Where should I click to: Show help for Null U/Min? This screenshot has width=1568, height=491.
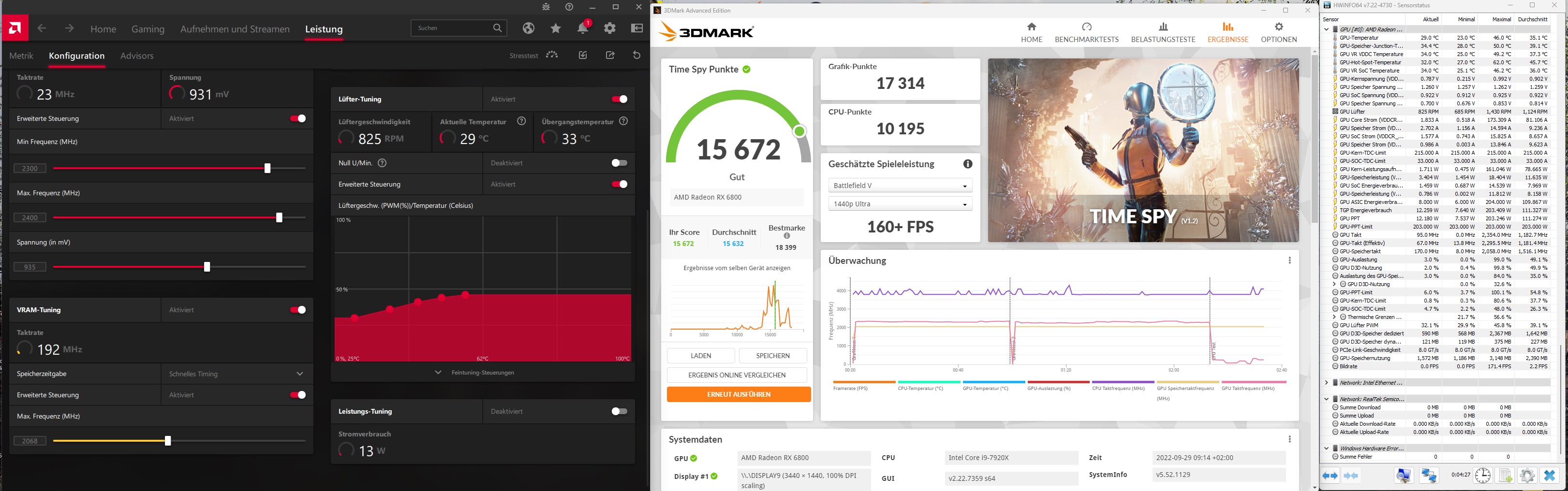(x=382, y=163)
